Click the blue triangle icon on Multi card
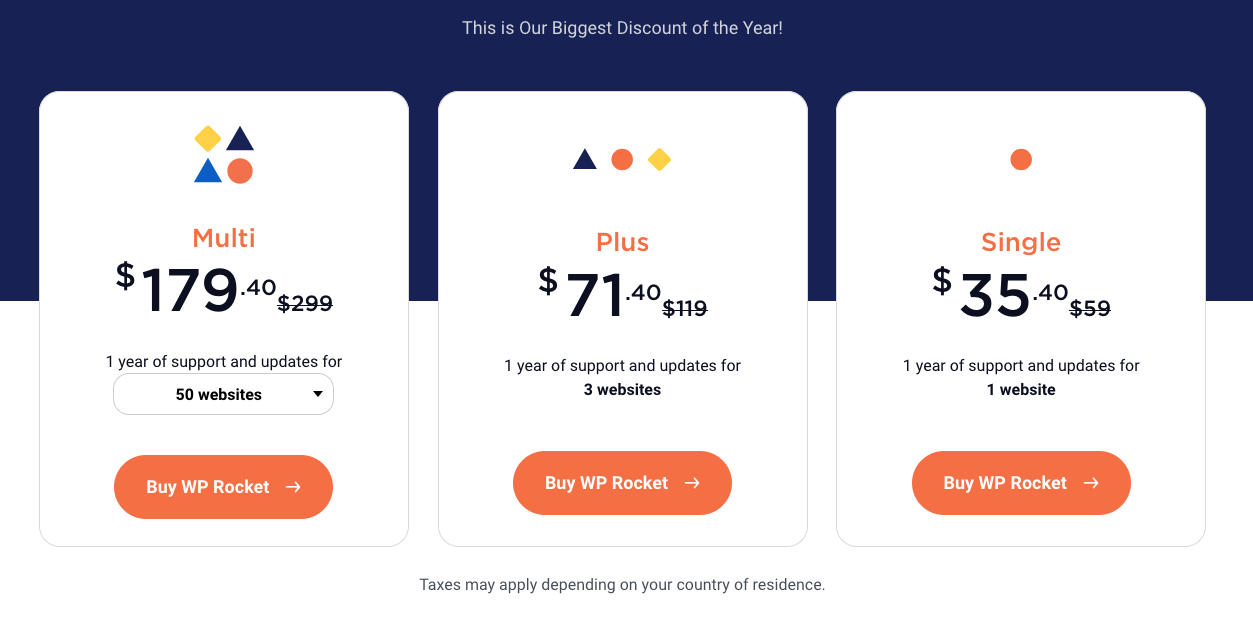Viewport: 1253px width, 620px height. [207, 170]
